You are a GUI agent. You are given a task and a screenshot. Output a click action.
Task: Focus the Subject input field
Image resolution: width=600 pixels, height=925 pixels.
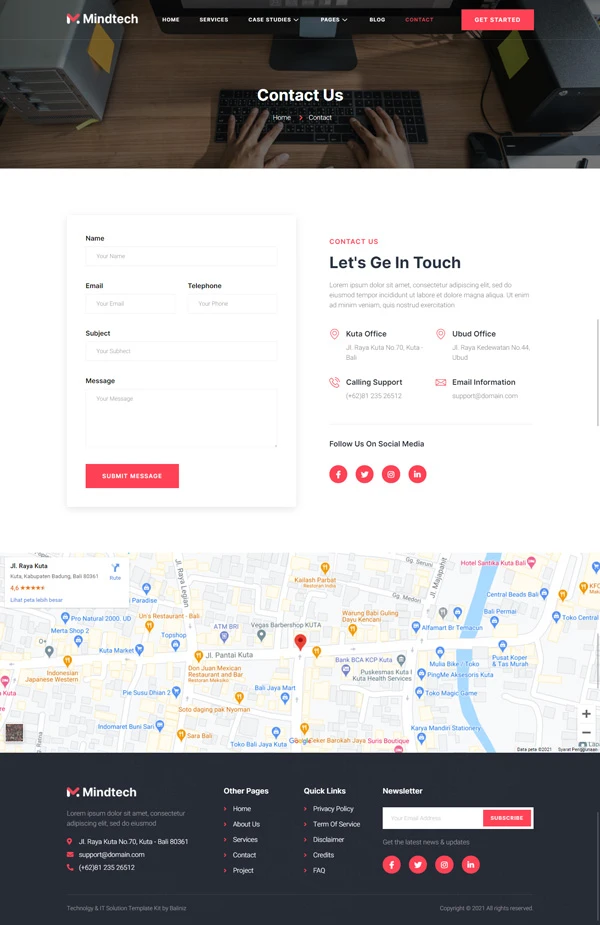[x=181, y=351]
